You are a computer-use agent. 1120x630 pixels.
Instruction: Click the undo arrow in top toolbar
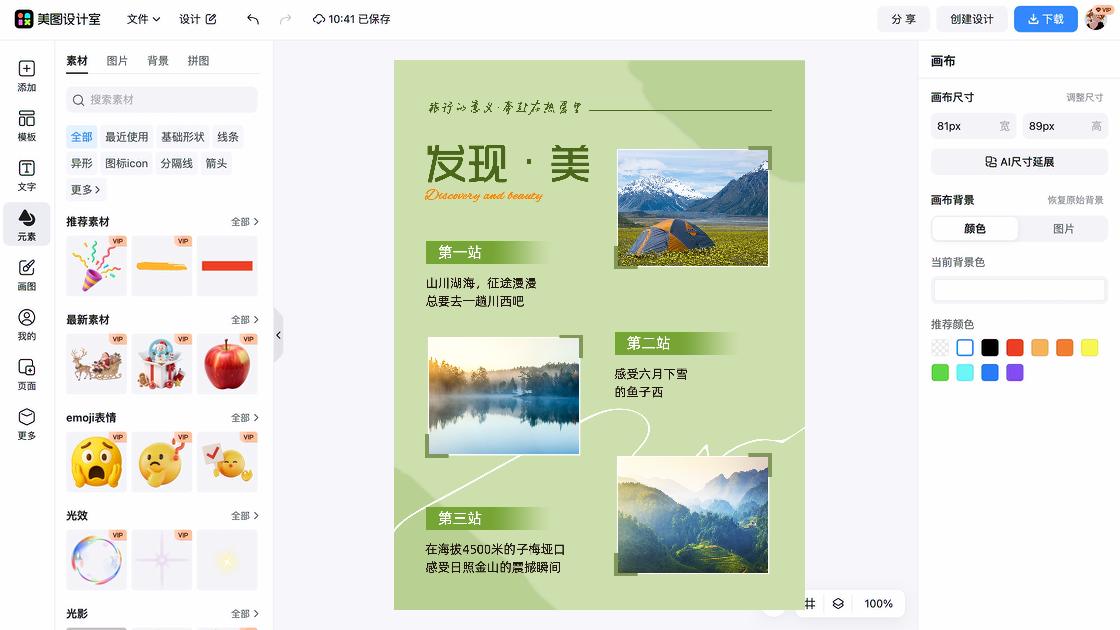253,19
